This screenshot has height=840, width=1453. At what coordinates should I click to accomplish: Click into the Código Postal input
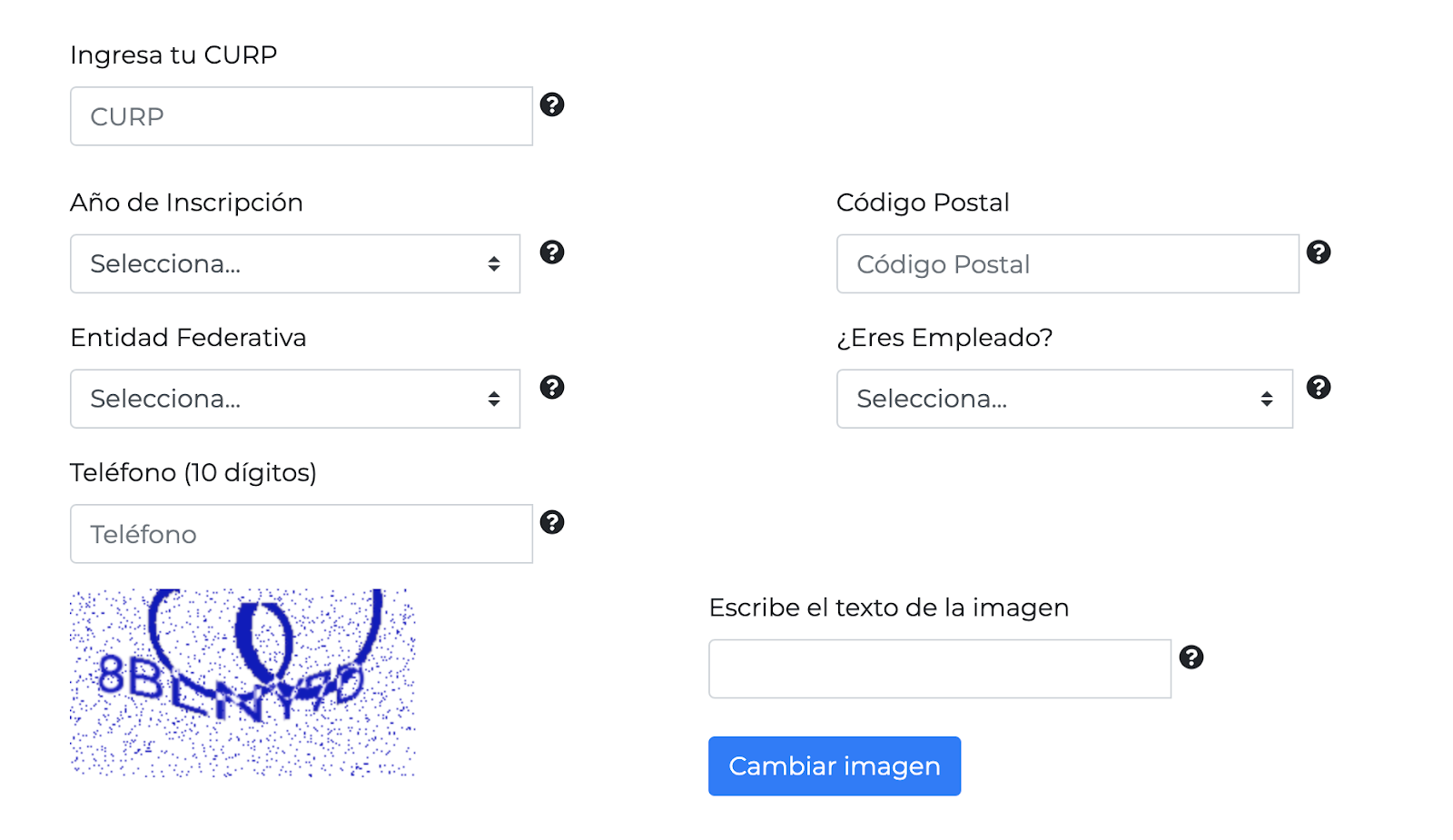tap(1068, 264)
